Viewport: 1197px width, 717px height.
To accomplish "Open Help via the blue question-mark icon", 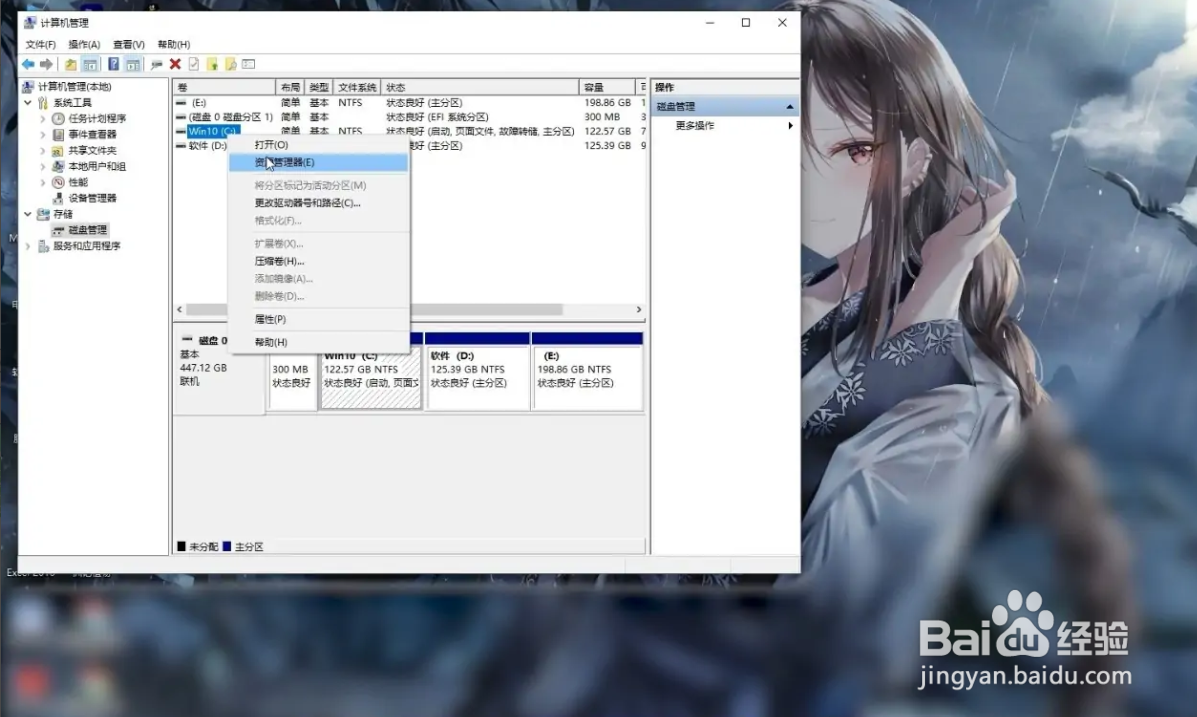I will [x=113, y=64].
